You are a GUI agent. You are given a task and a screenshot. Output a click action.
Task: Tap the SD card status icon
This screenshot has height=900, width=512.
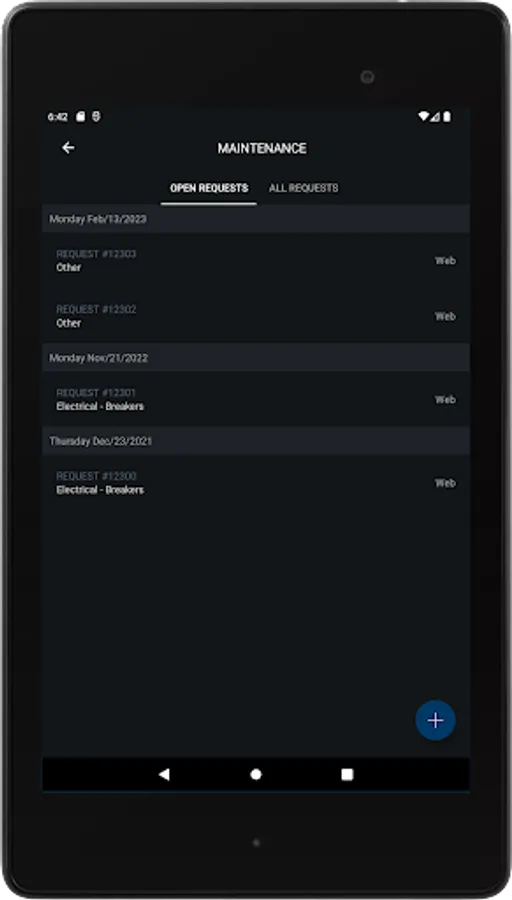[80, 117]
